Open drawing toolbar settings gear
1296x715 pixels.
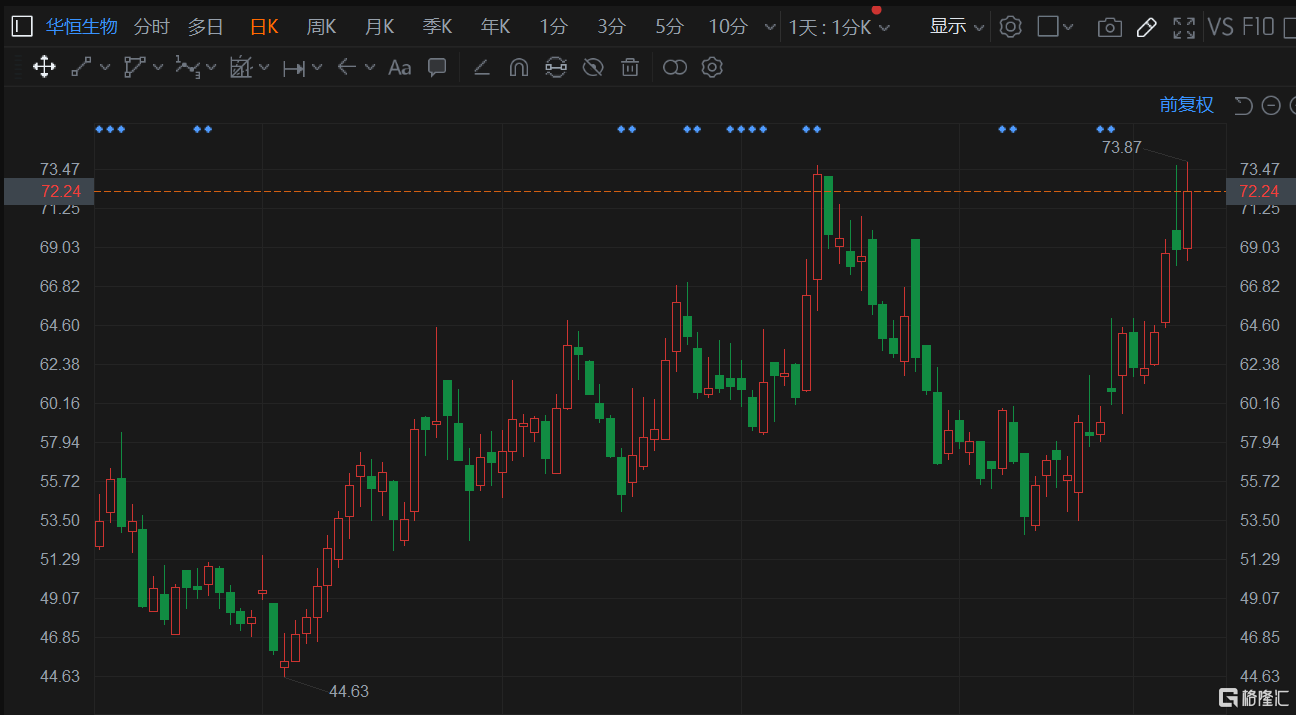click(712, 68)
